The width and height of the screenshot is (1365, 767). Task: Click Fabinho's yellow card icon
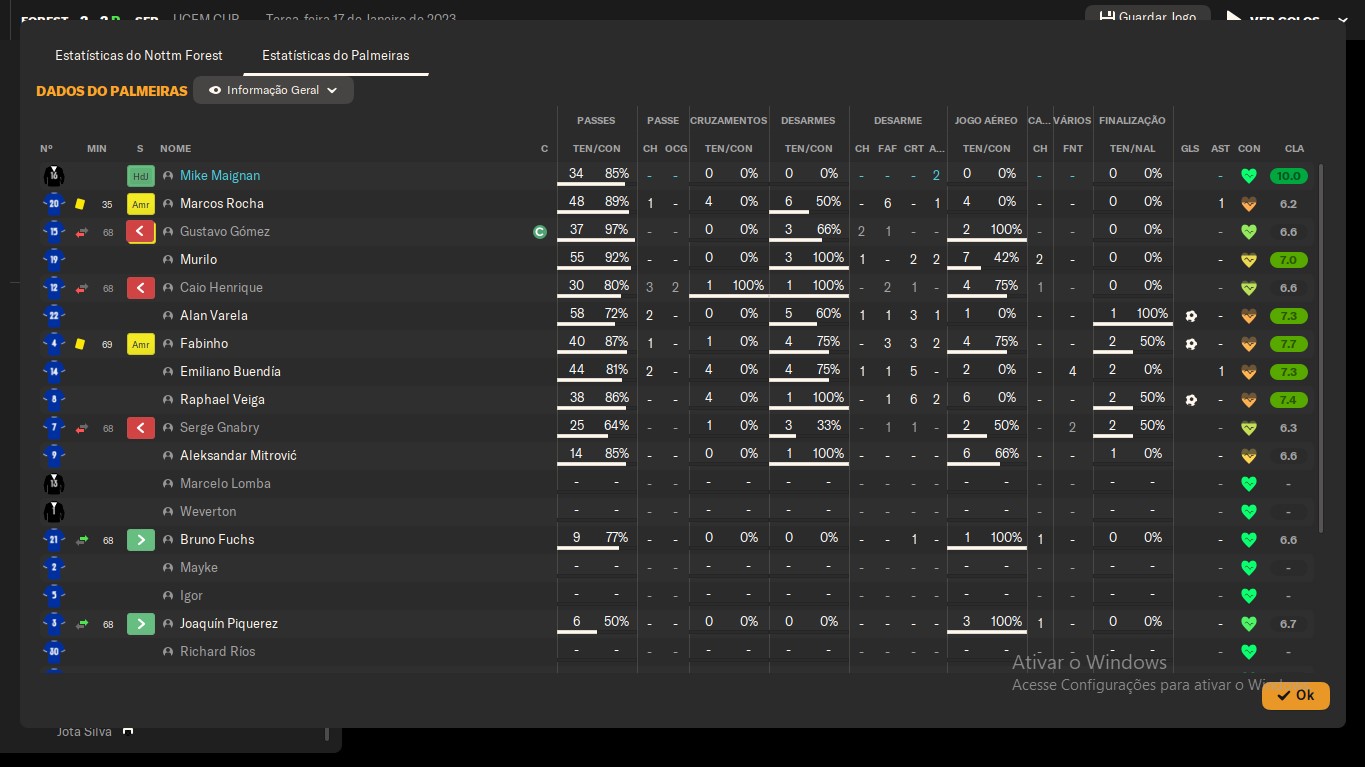(x=80, y=344)
